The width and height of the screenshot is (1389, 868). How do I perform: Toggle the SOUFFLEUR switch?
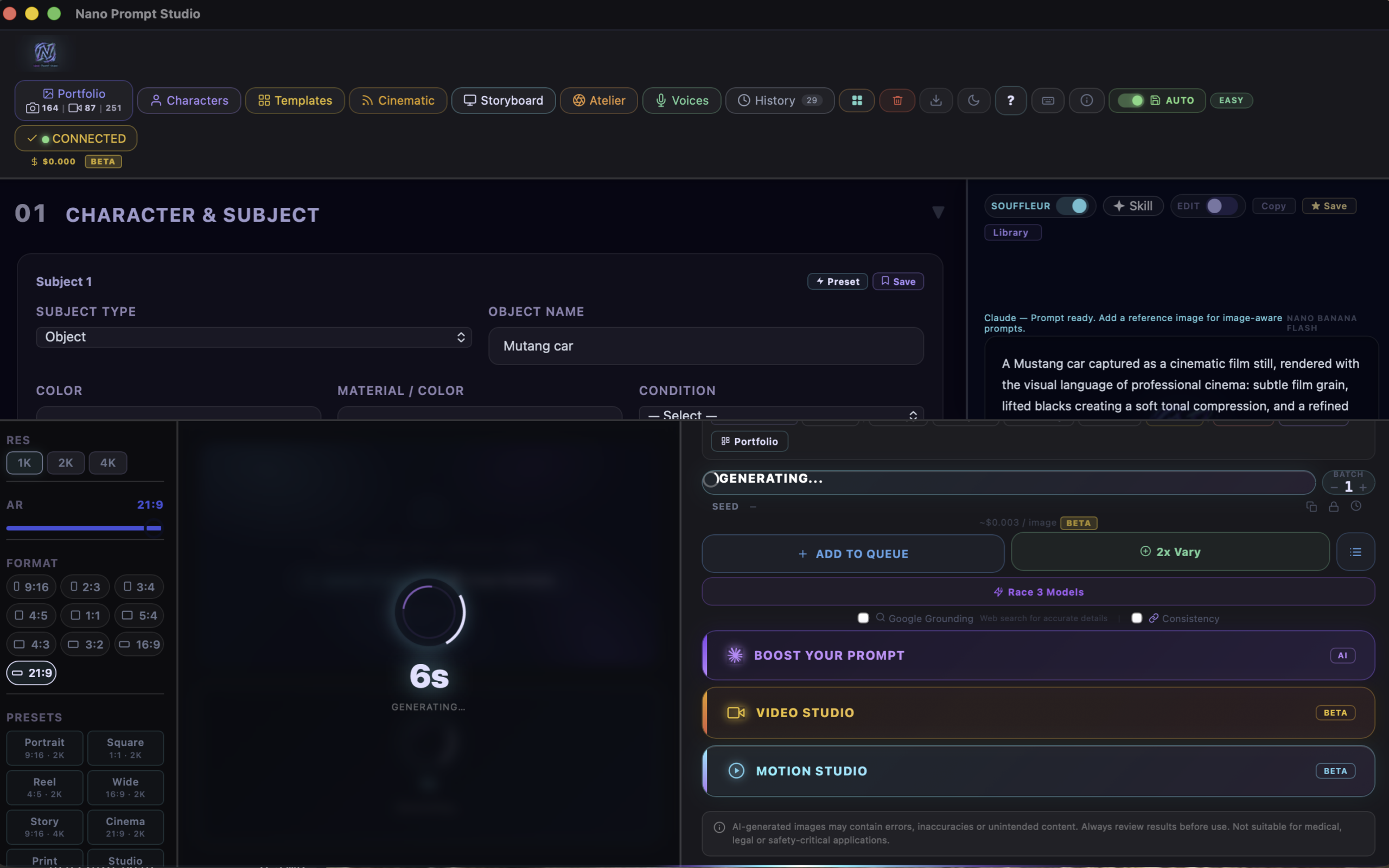(x=1072, y=206)
